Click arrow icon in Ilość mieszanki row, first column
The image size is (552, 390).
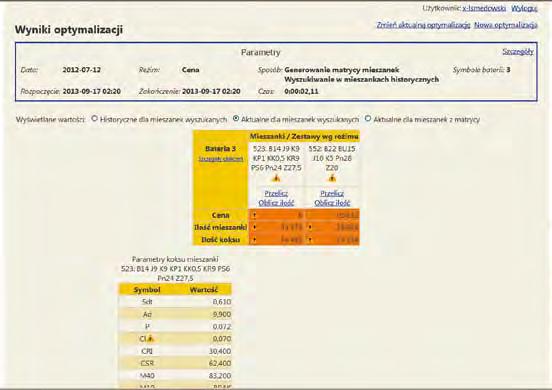255,227
